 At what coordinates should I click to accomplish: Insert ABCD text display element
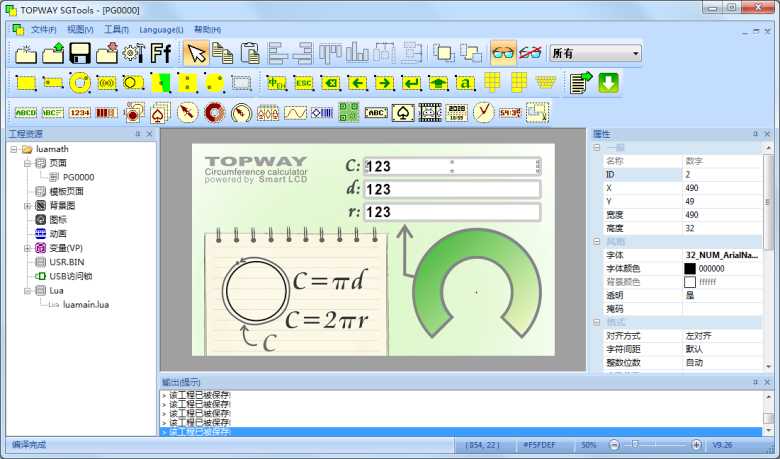[x=26, y=113]
